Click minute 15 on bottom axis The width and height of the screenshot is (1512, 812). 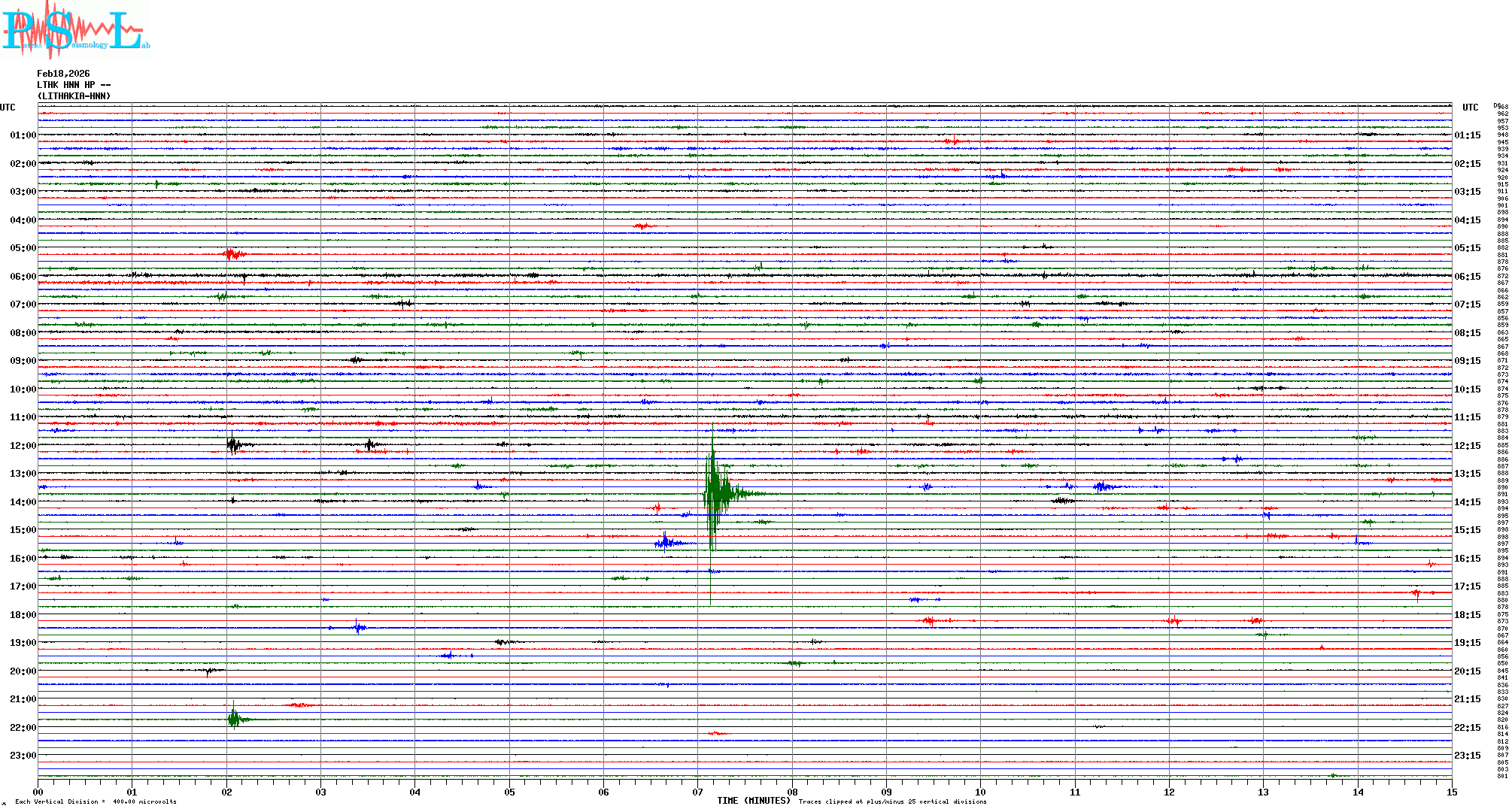point(1451,792)
